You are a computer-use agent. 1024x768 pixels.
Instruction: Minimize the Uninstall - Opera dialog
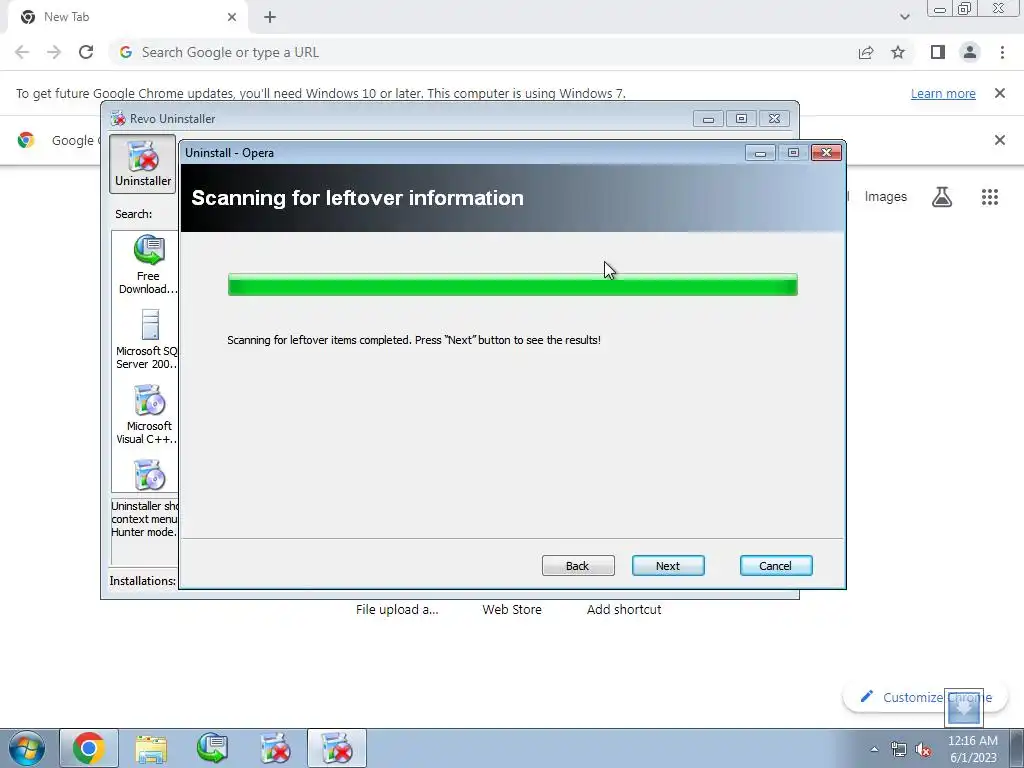point(760,153)
